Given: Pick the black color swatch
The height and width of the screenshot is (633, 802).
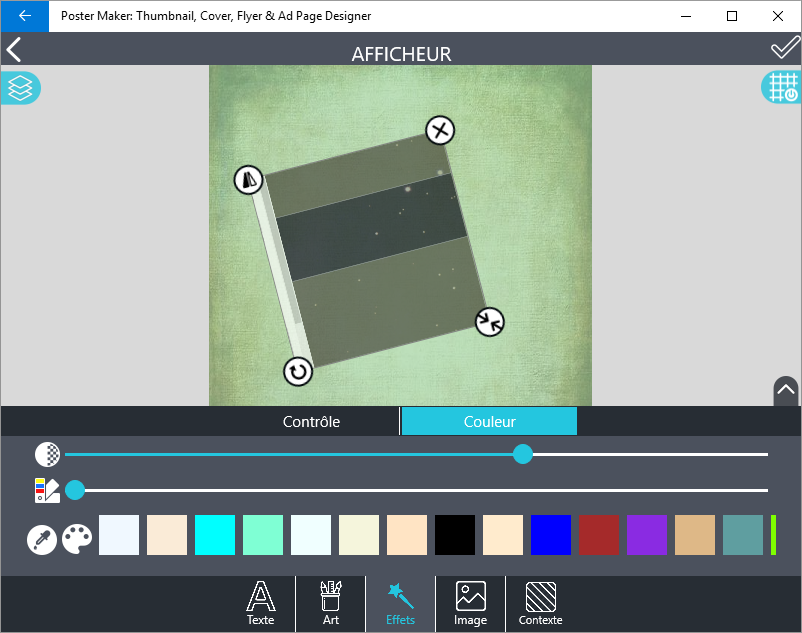Looking at the screenshot, I should coord(455,535).
